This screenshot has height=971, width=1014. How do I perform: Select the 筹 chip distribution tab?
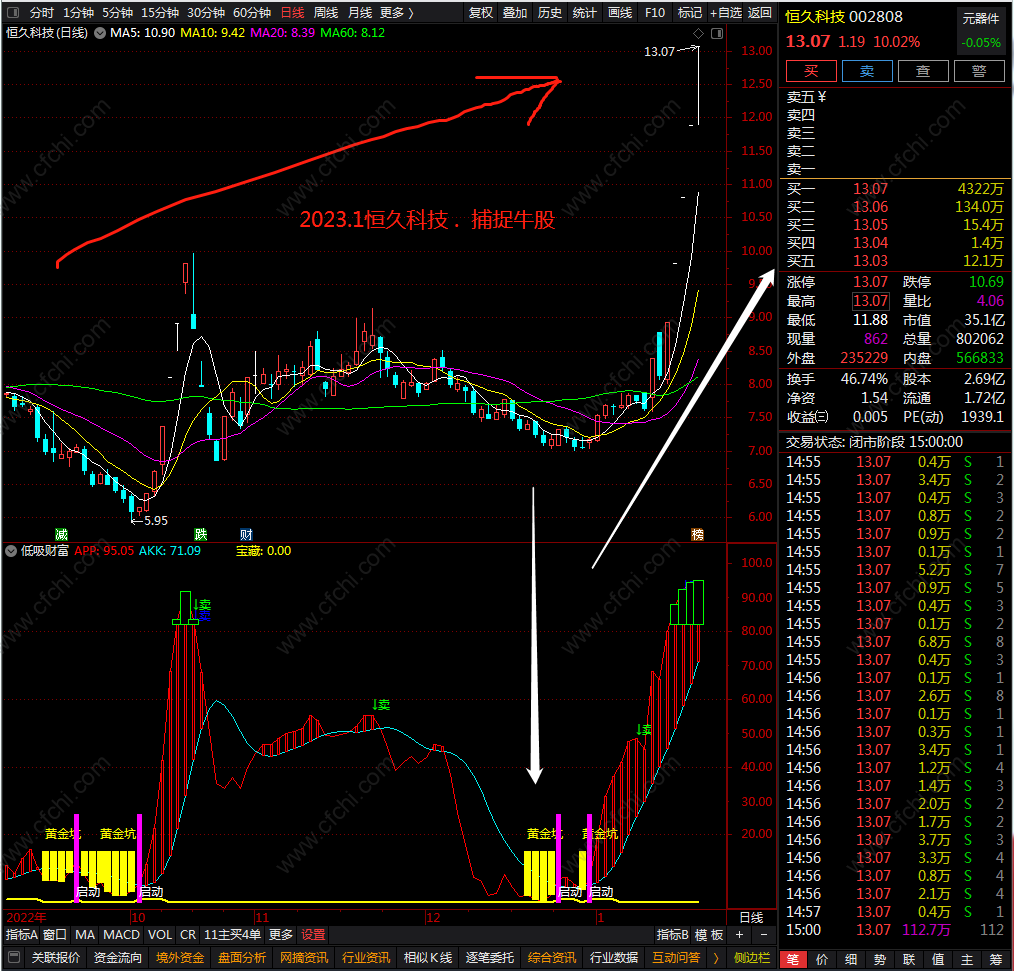coord(996,959)
